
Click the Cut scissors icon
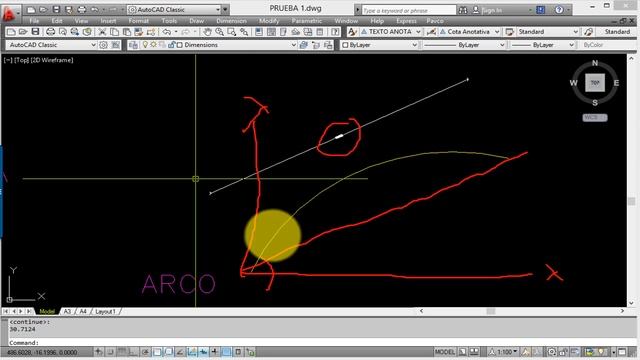click(102, 31)
